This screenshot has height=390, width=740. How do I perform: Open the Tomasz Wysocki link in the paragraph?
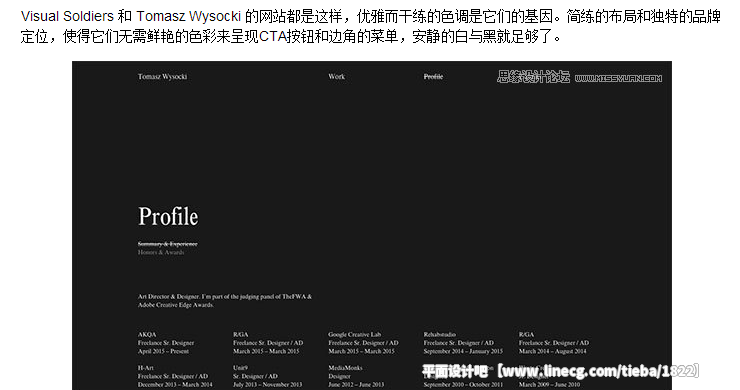click(189, 17)
